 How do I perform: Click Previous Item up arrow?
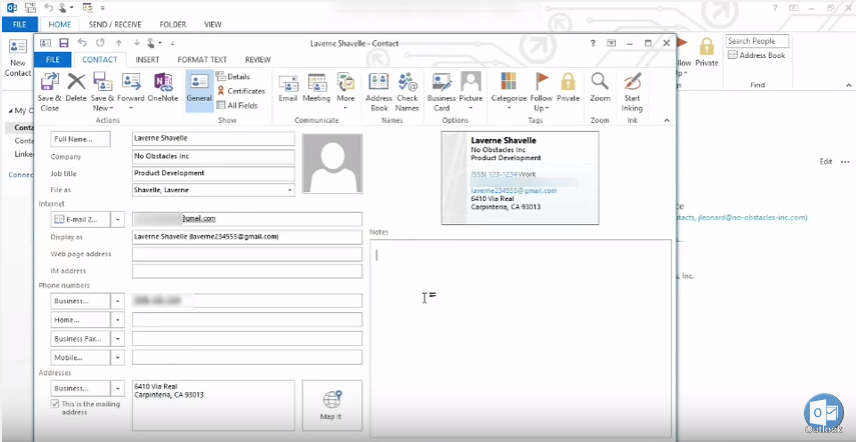[x=118, y=43]
